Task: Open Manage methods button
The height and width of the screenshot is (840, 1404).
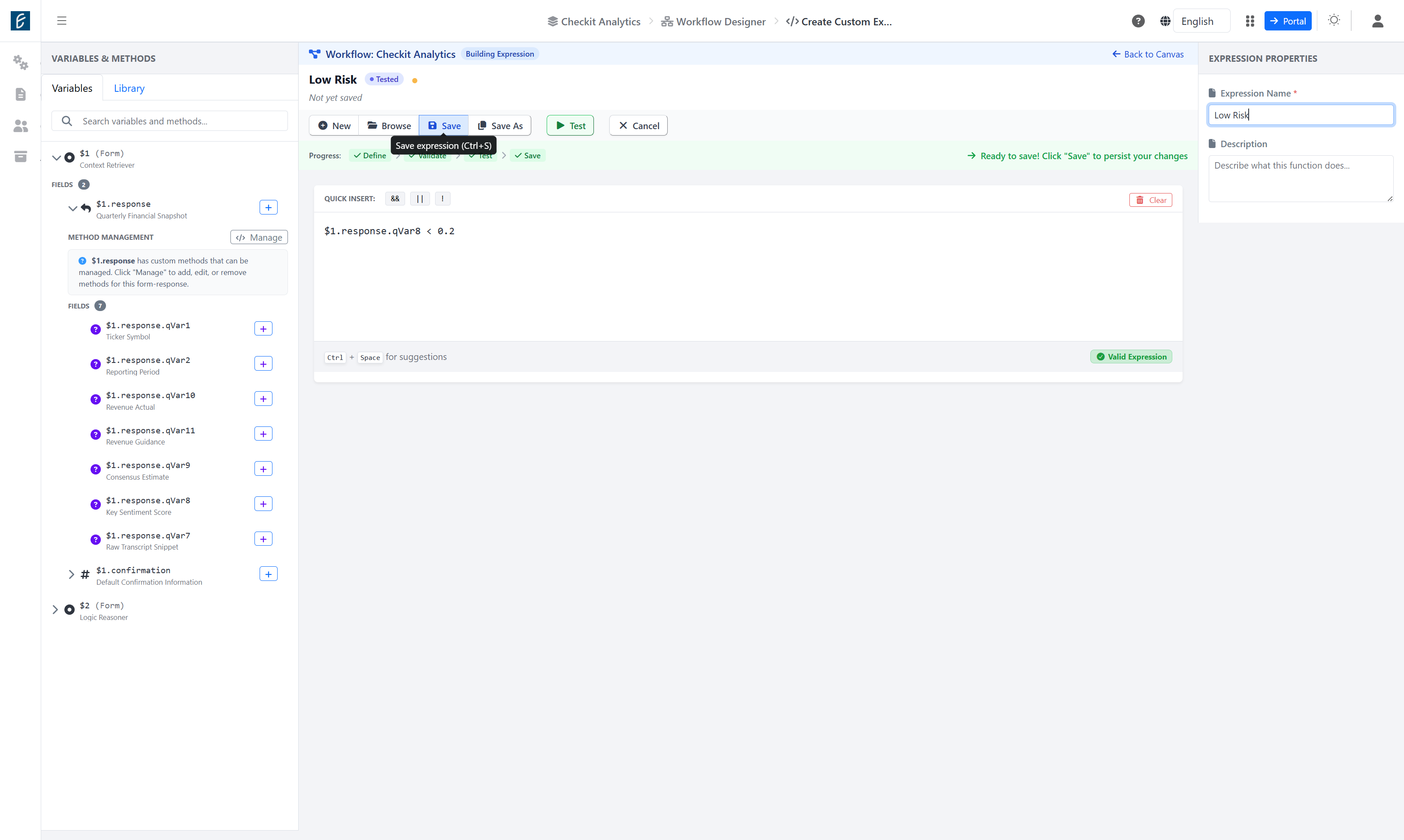Action: pyautogui.click(x=259, y=237)
